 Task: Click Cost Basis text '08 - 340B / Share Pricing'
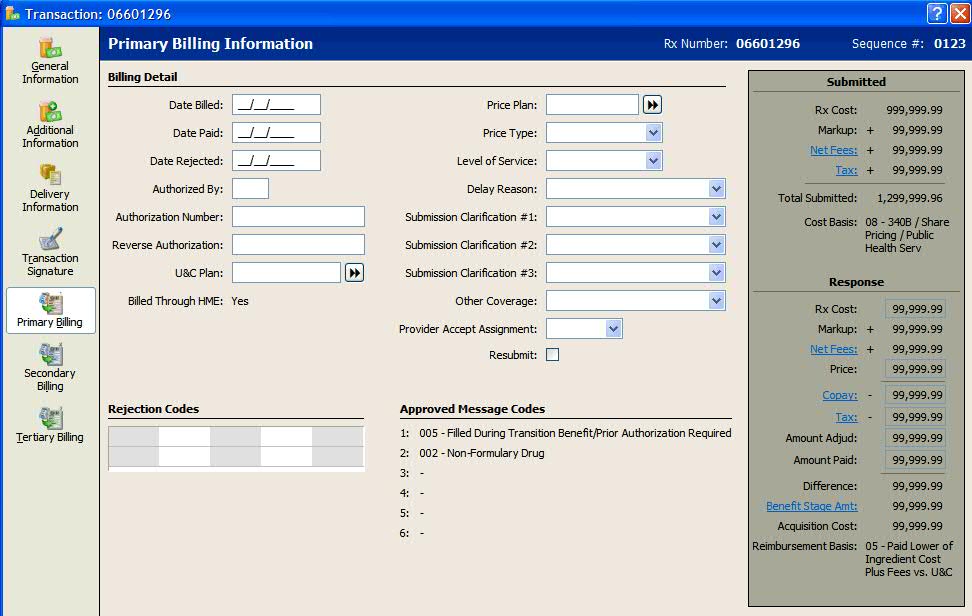907,235
